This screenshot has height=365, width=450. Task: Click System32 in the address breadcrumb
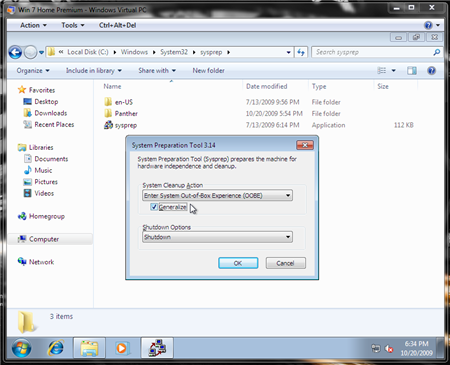174,52
